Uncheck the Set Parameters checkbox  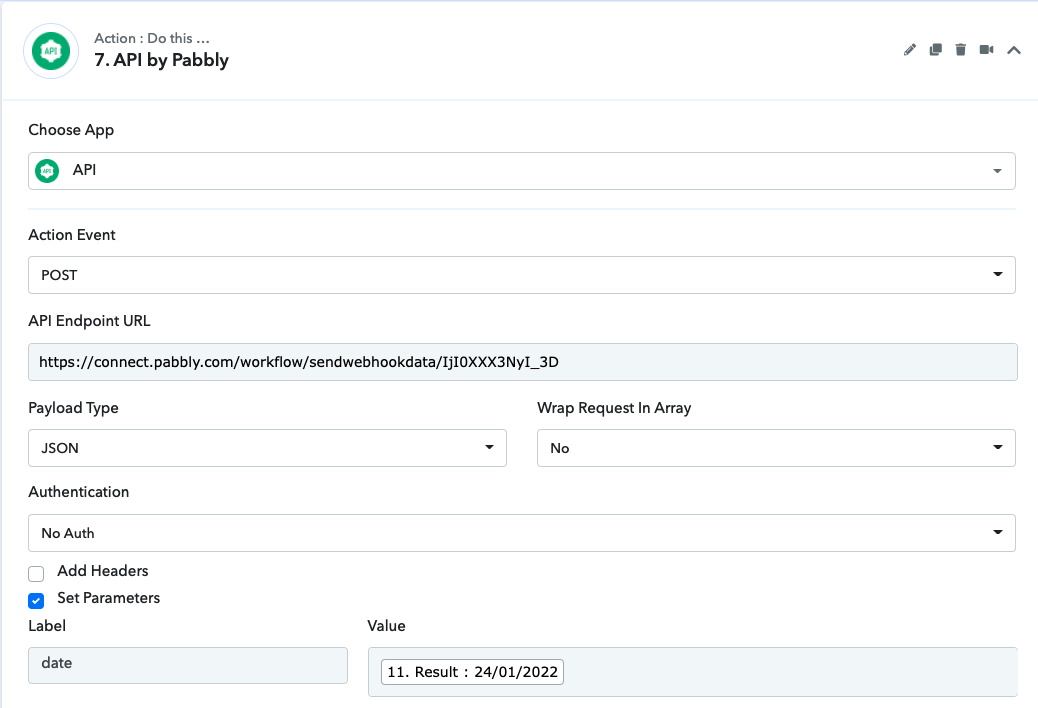coord(36,601)
